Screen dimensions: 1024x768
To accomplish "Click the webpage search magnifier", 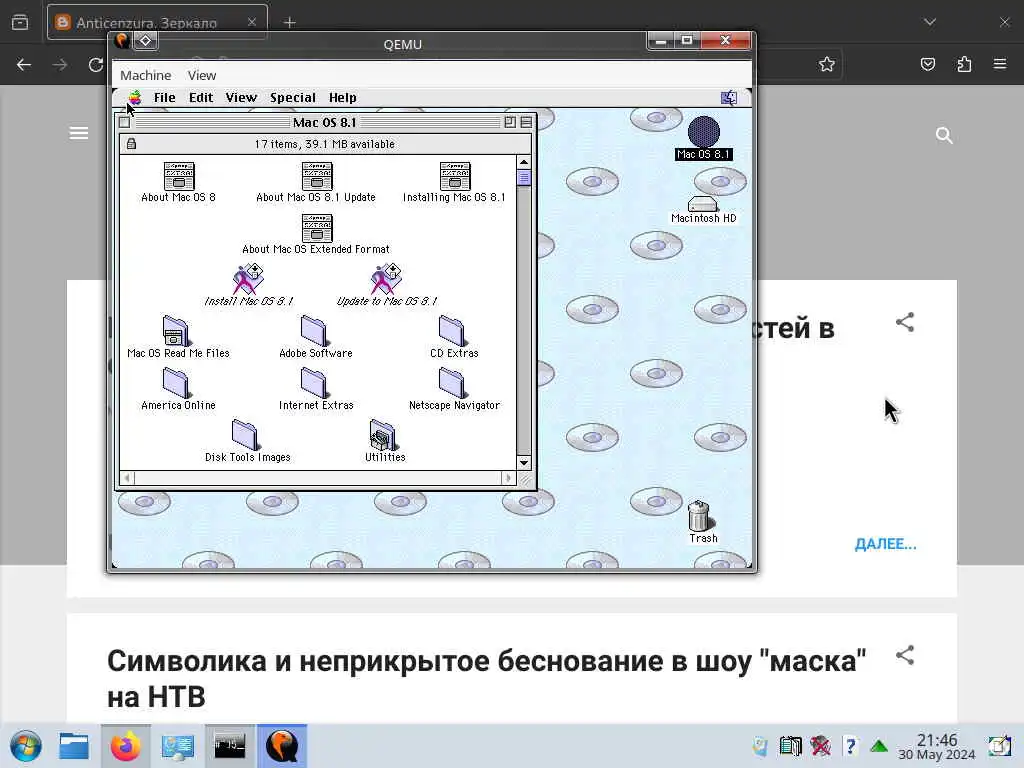I will 944,135.
